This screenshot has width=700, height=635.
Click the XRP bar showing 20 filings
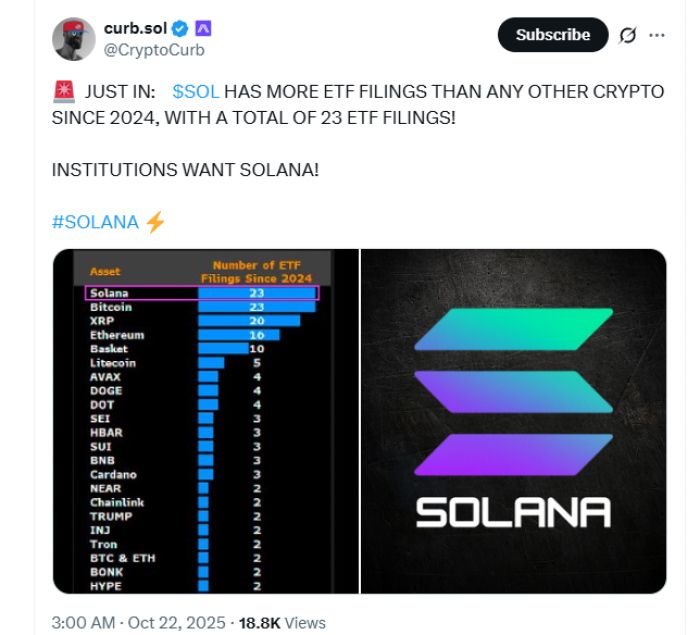coord(249,321)
